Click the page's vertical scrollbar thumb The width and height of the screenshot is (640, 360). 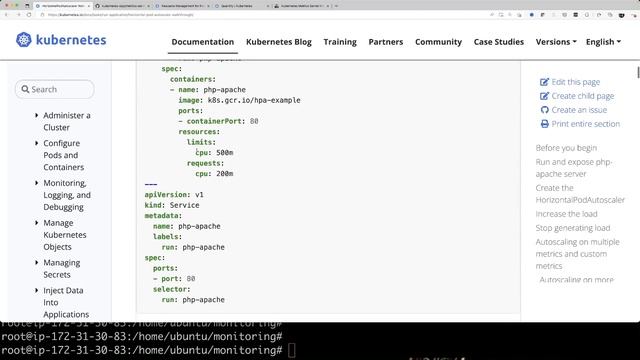pos(638,72)
